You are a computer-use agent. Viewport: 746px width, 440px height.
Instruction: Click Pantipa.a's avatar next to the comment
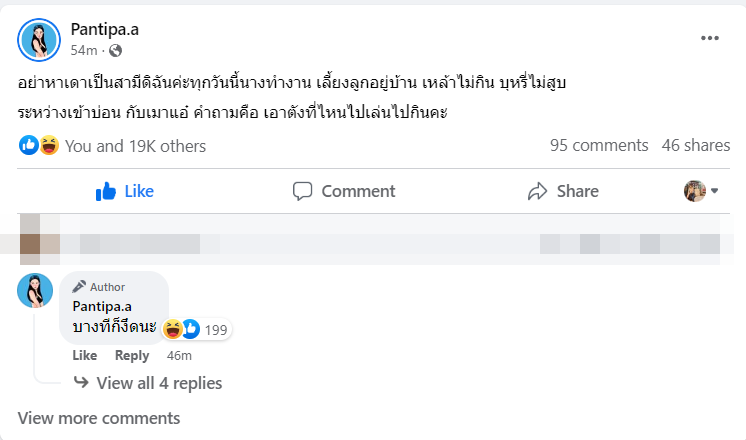(35, 290)
